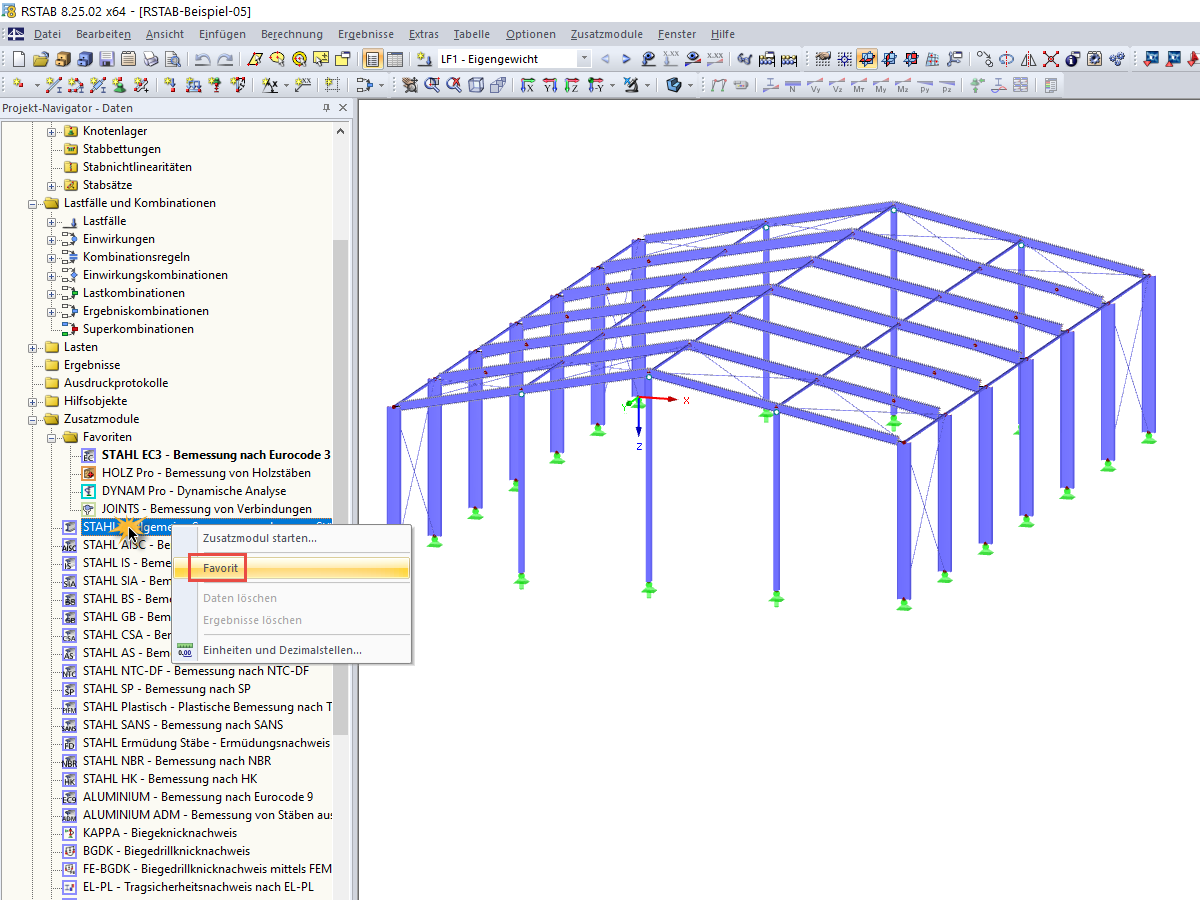Open the Ergebnisse menu
Image resolution: width=1200 pixels, height=900 pixels.
tap(366, 34)
